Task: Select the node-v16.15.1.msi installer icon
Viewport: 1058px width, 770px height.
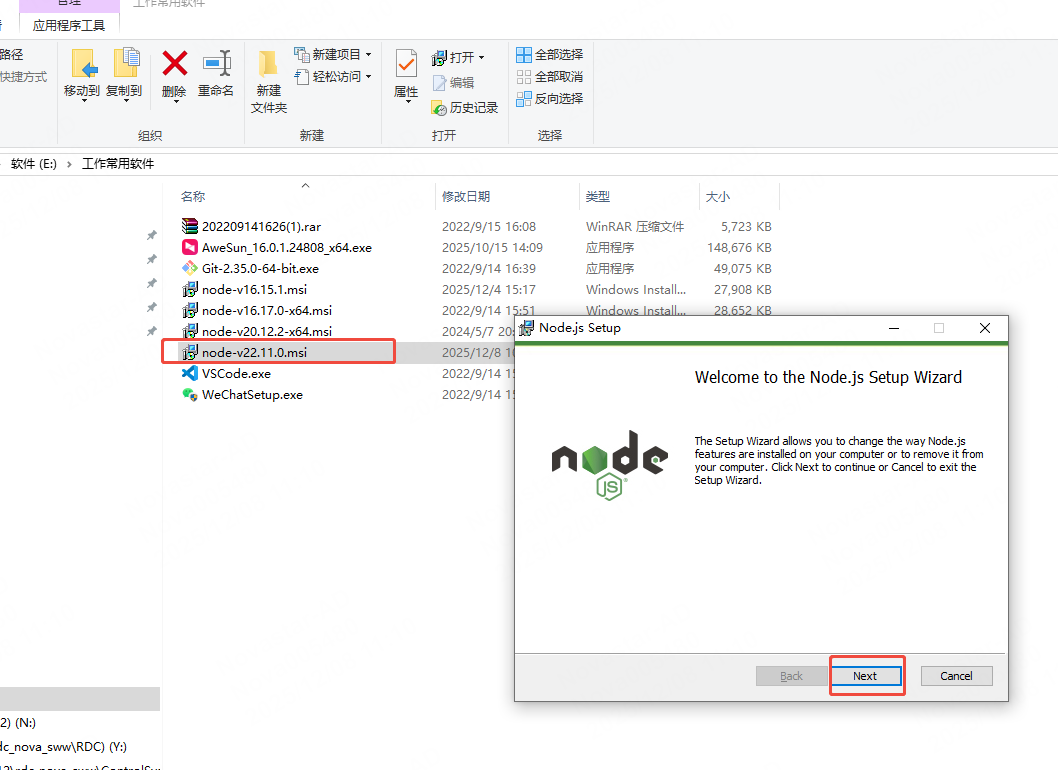Action: coord(190,290)
